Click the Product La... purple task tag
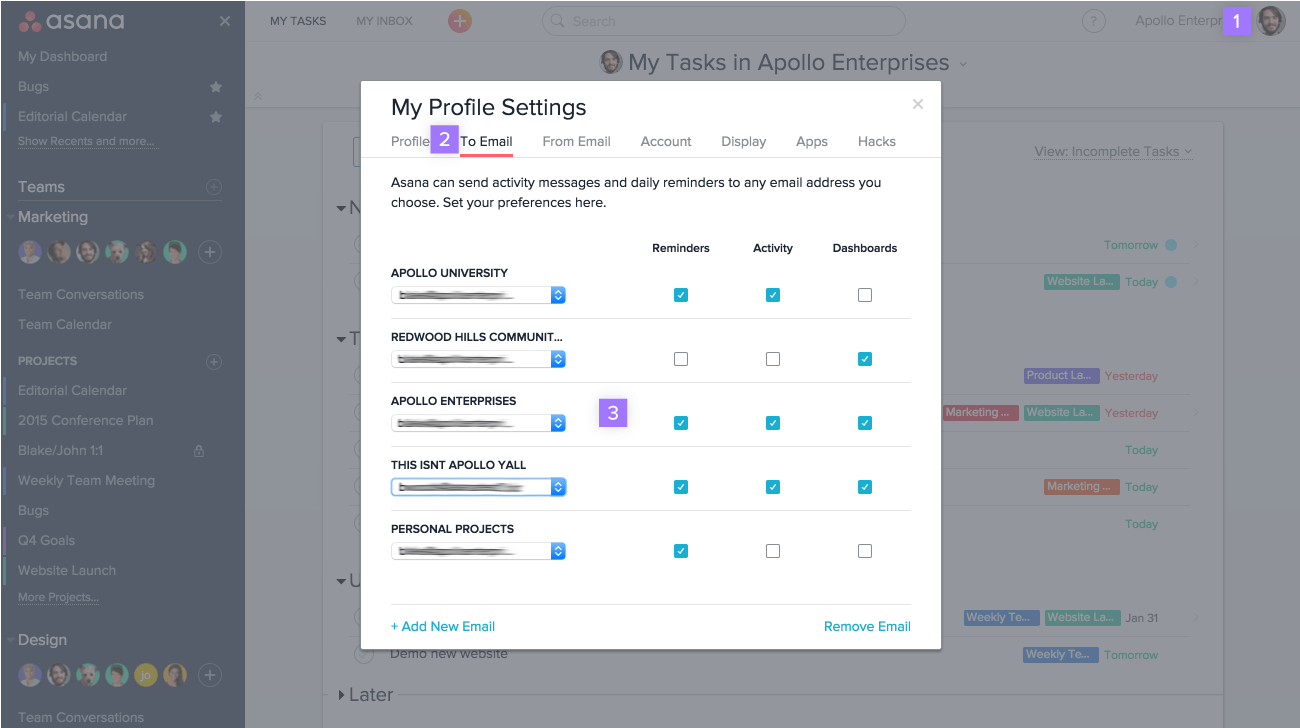 pyautogui.click(x=1061, y=376)
